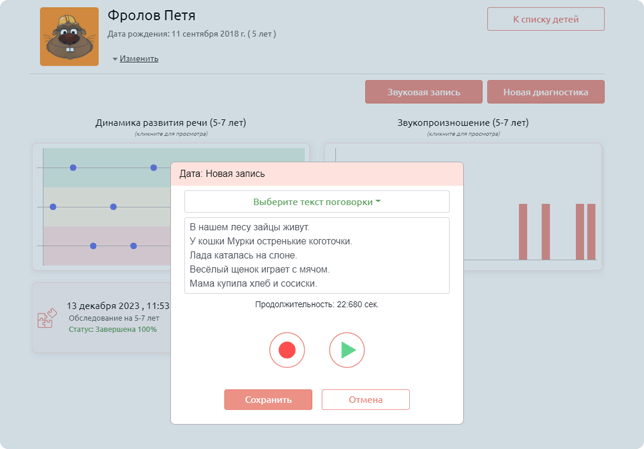The image size is (644, 449).
Task: Start a 'Новая диагностика'
Action: coord(545,92)
